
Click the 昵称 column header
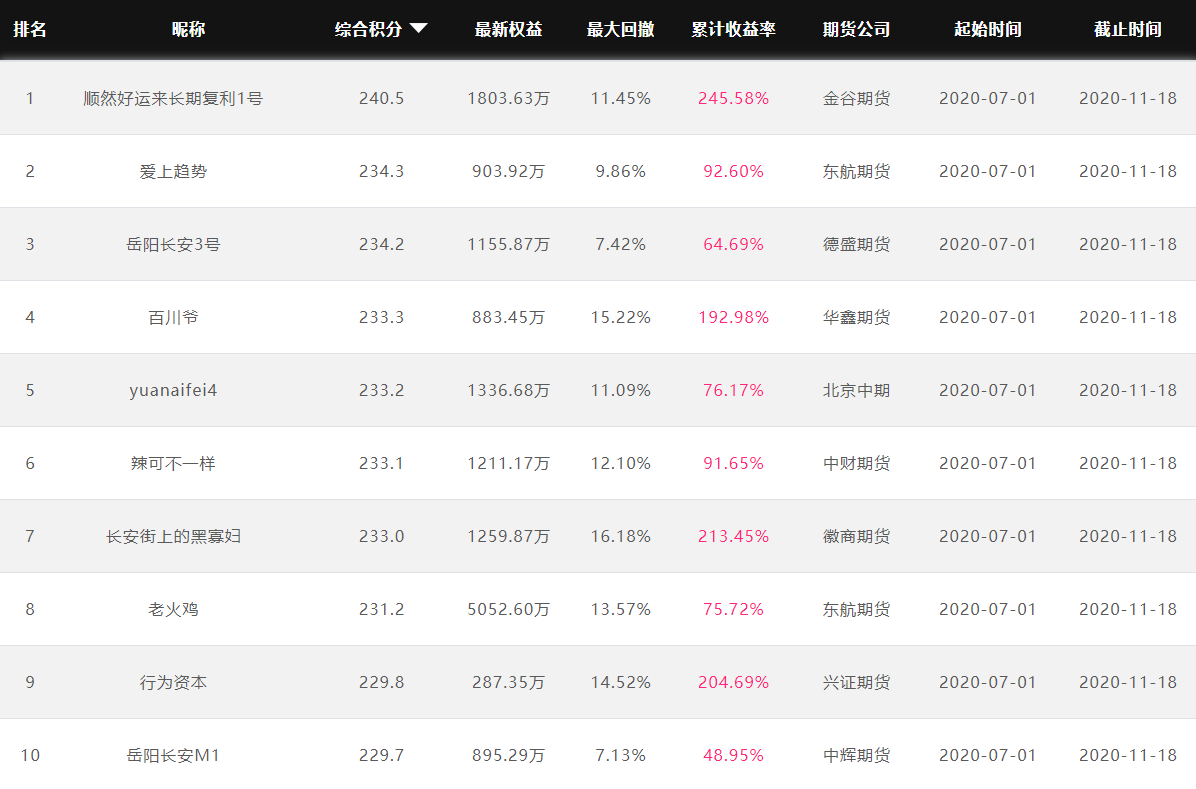coord(188,29)
